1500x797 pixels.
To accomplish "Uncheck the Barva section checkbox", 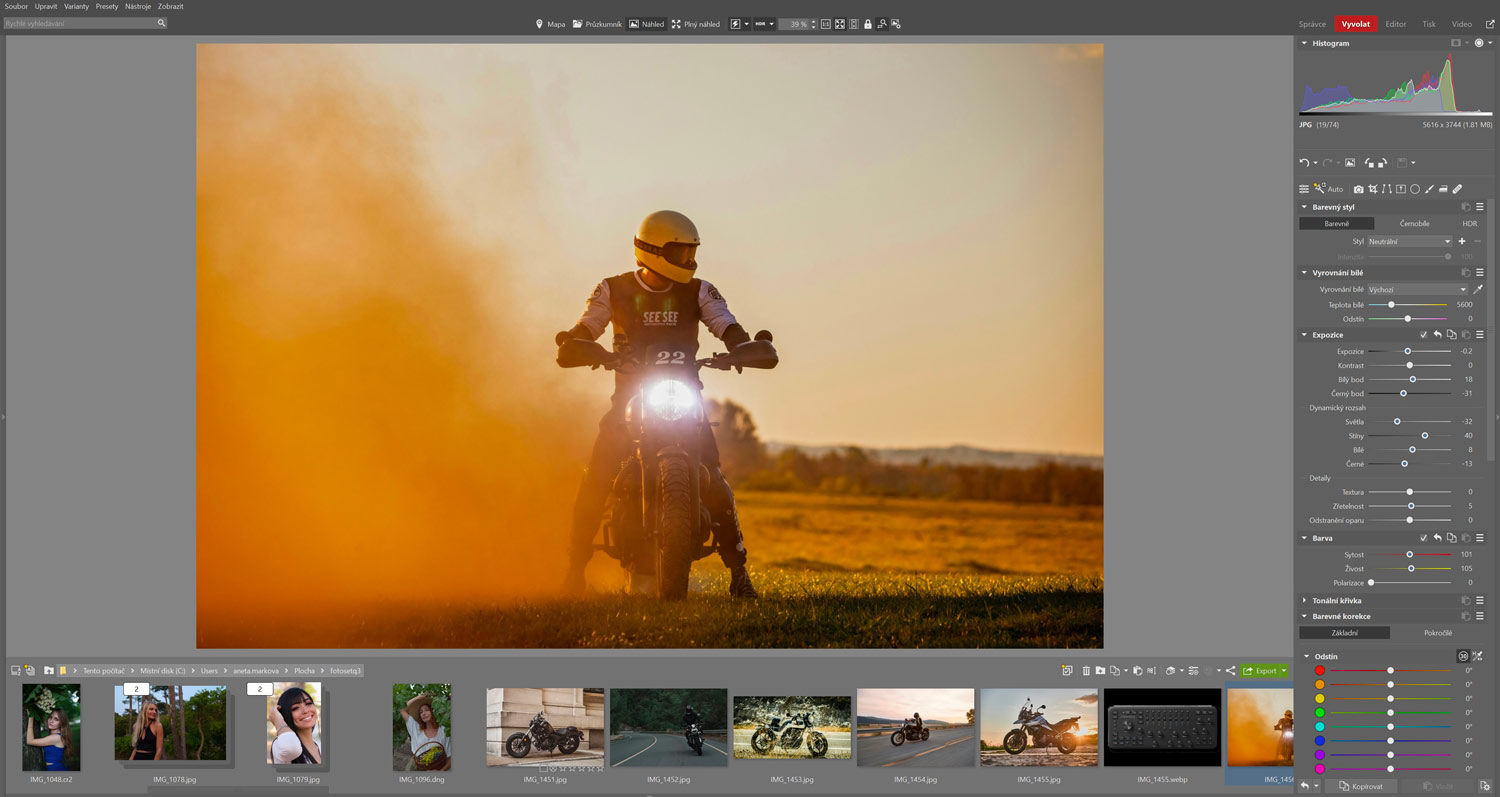I will [1424, 538].
